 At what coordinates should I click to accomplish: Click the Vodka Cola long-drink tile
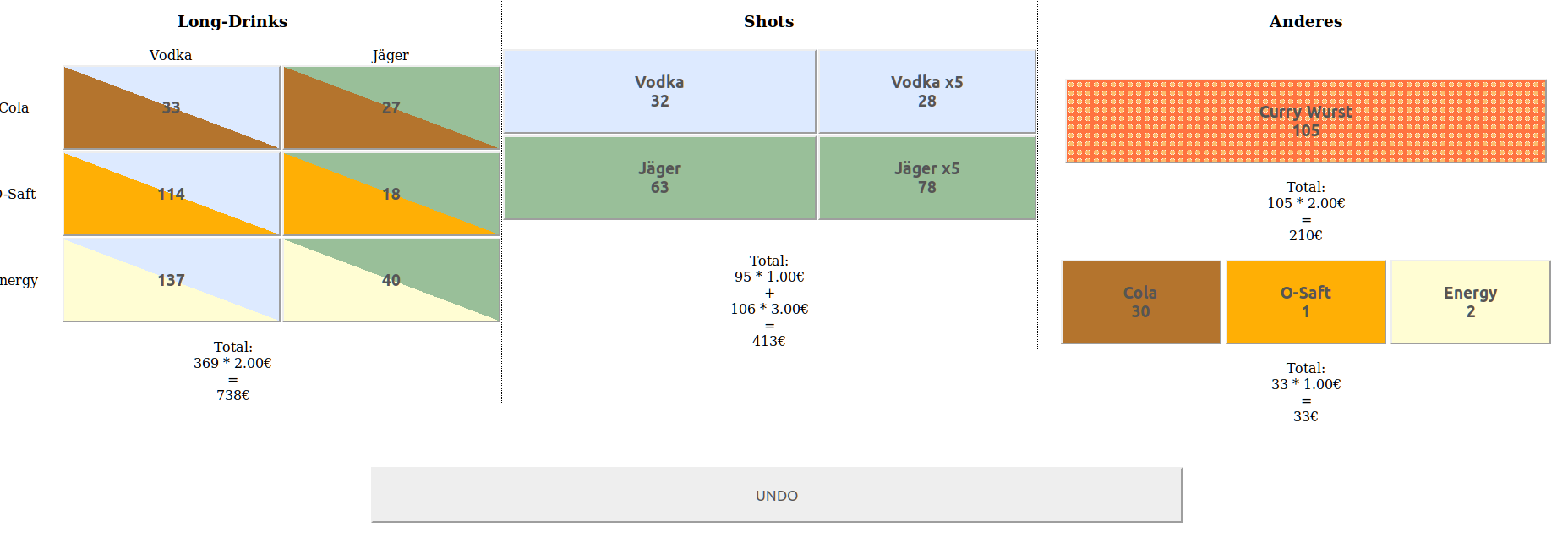point(172,107)
